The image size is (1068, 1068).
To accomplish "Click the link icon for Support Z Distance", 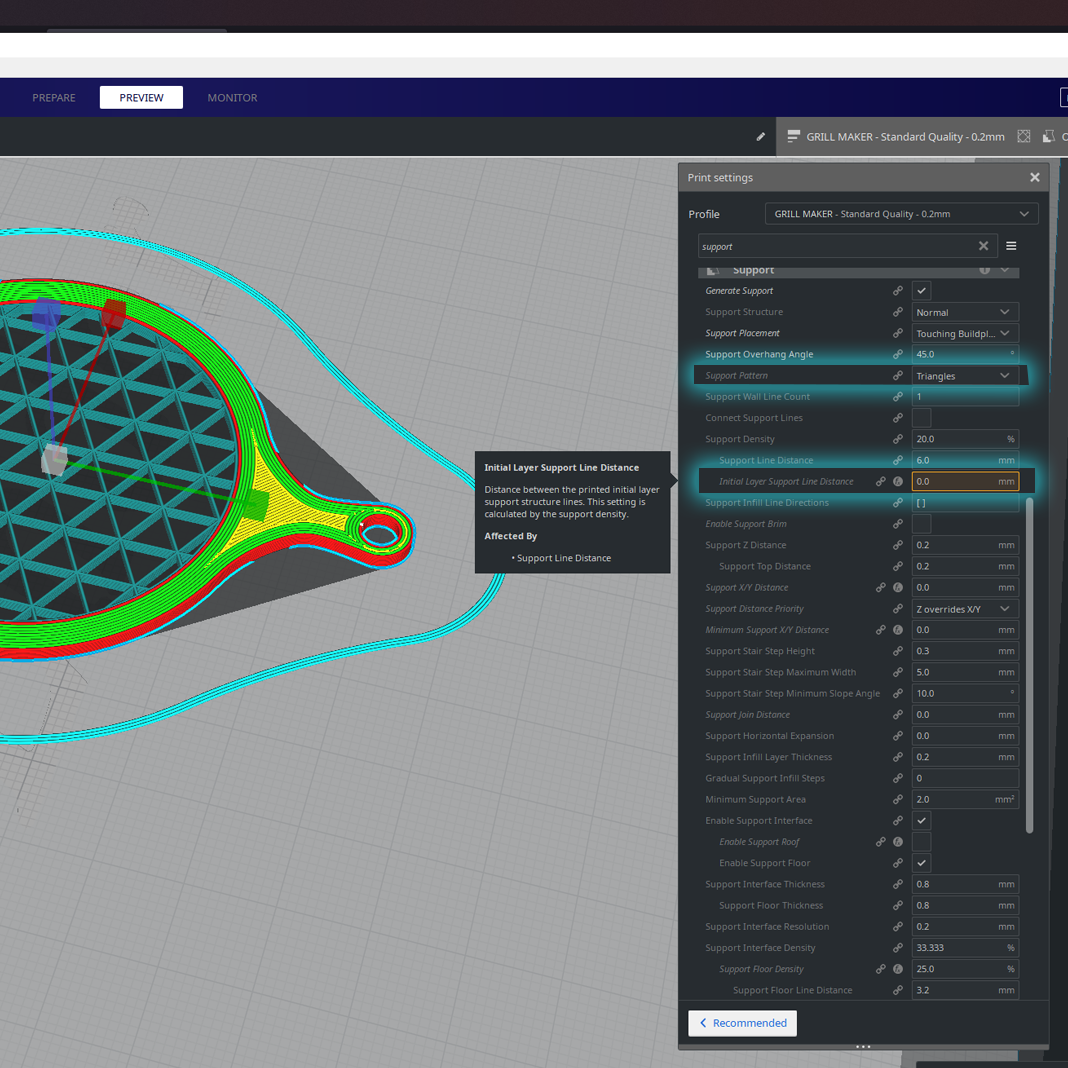I will (x=898, y=545).
